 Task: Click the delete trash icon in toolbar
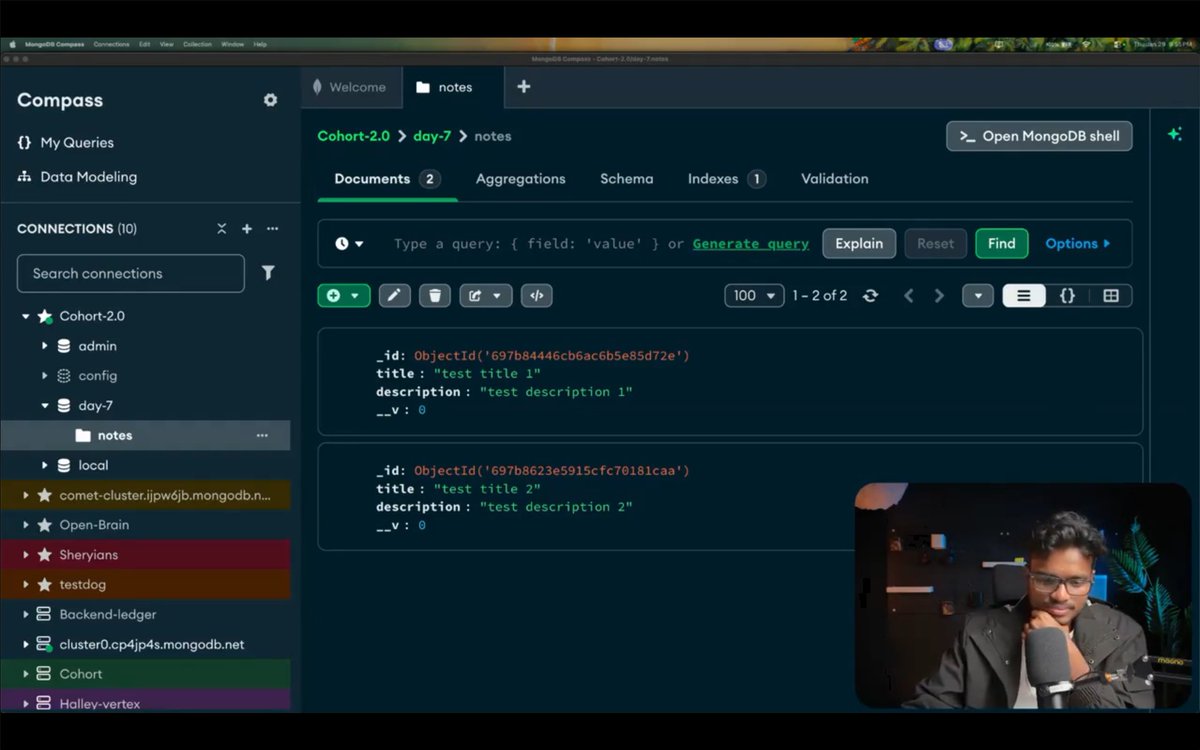(x=435, y=296)
